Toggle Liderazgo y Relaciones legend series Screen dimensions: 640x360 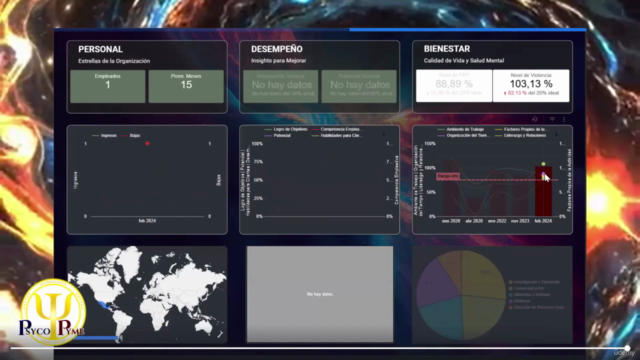(x=520, y=136)
